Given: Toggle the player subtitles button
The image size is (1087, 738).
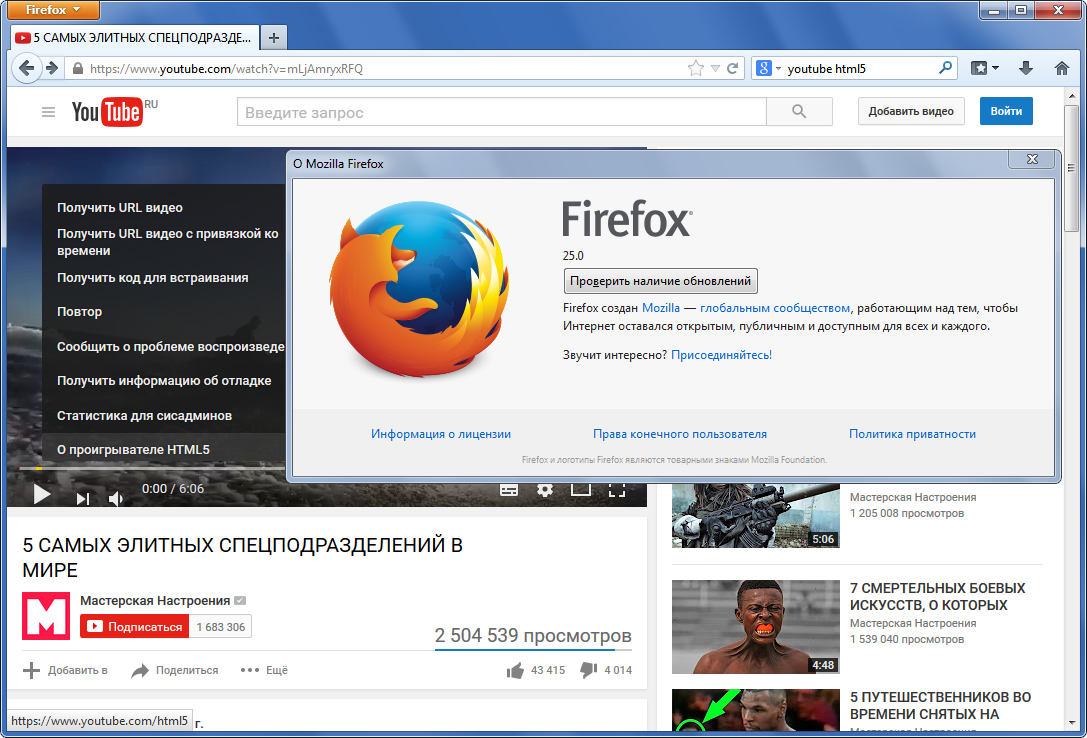Looking at the screenshot, I should point(509,490).
